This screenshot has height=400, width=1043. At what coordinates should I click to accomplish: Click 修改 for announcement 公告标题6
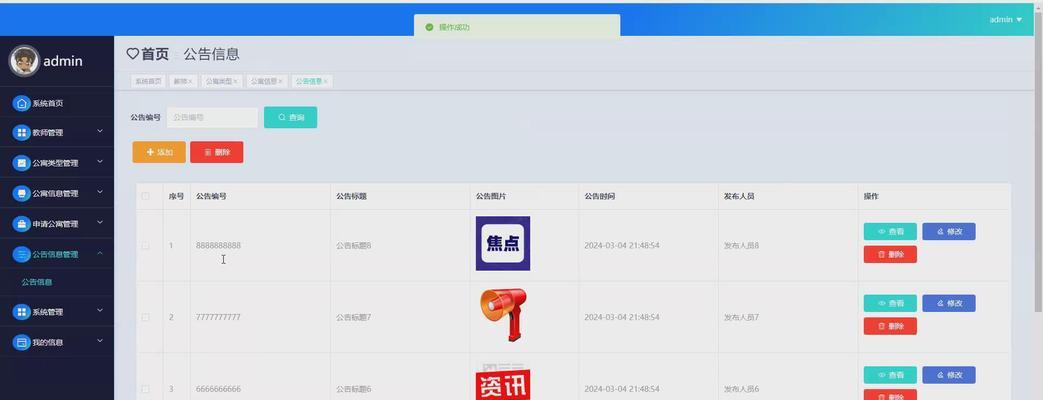coord(949,375)
